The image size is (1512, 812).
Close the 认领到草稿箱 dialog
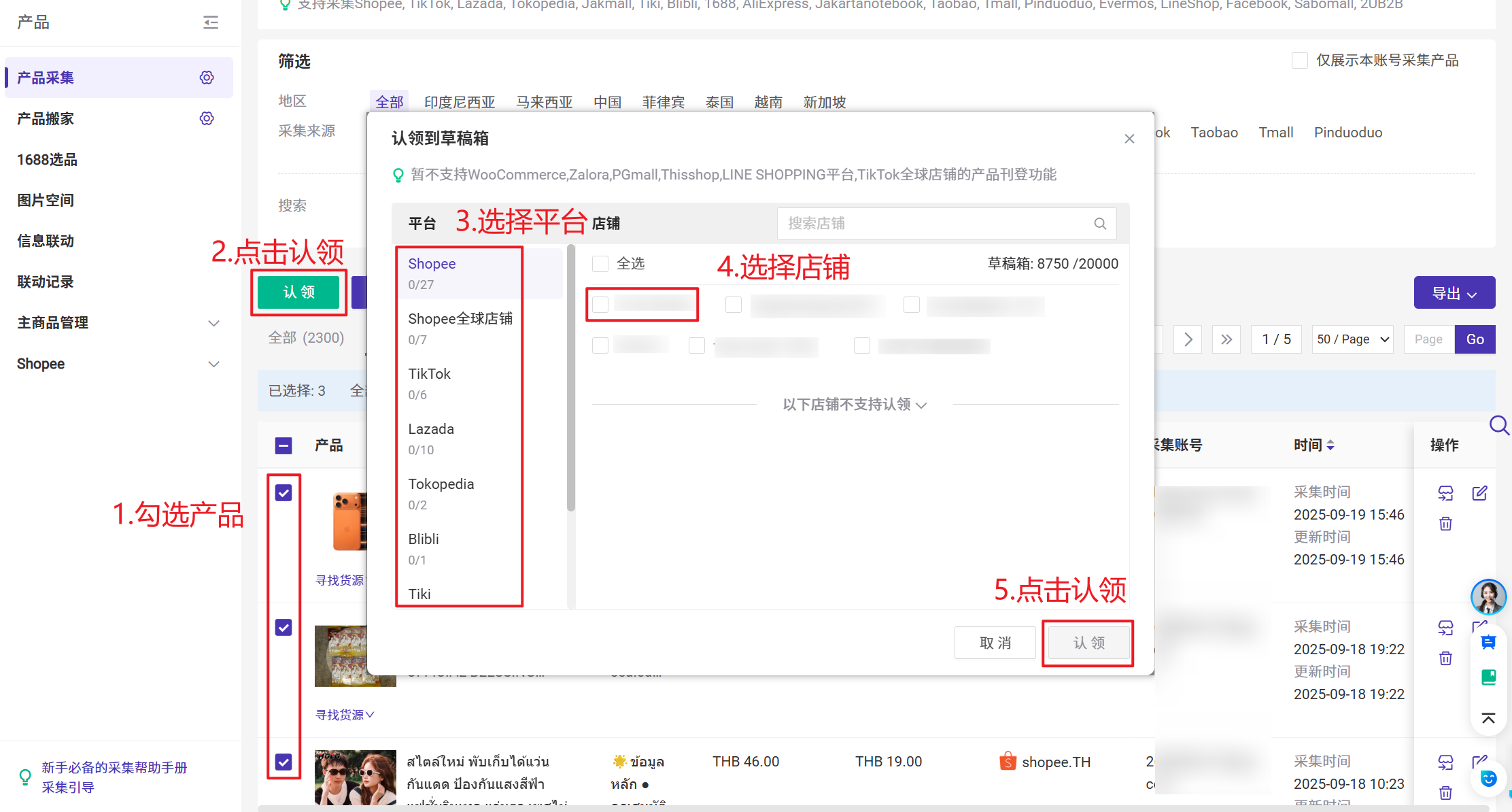click(x=1129, y=139)
